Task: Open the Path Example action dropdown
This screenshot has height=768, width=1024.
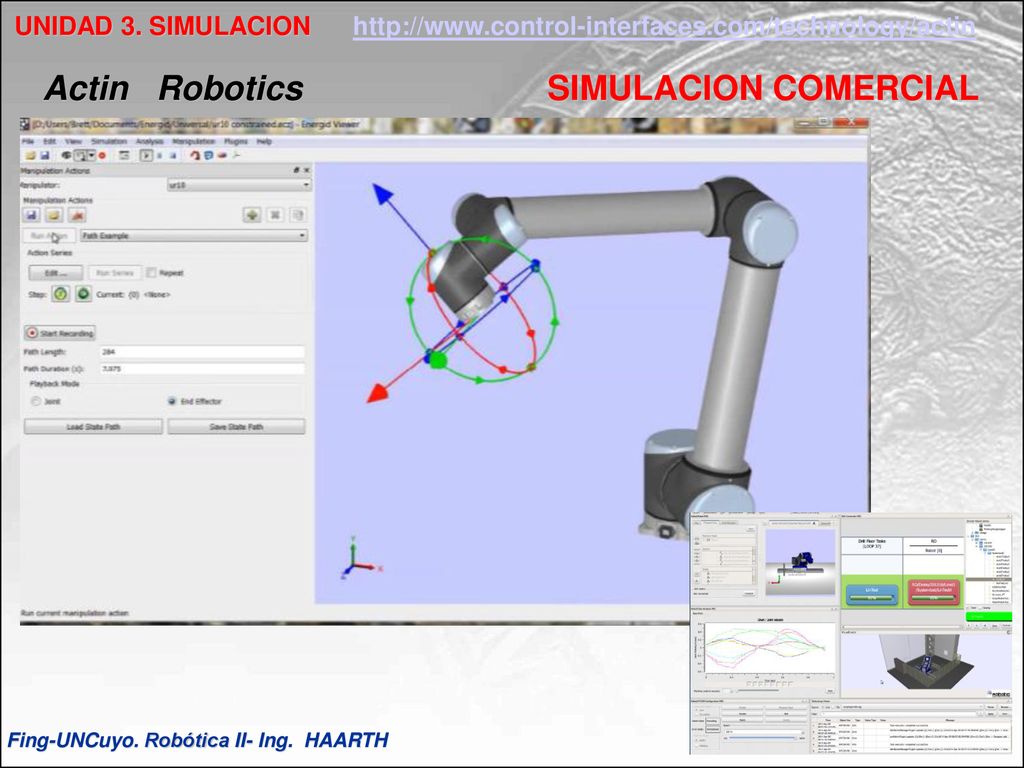Action: click(x=194, y=236)
